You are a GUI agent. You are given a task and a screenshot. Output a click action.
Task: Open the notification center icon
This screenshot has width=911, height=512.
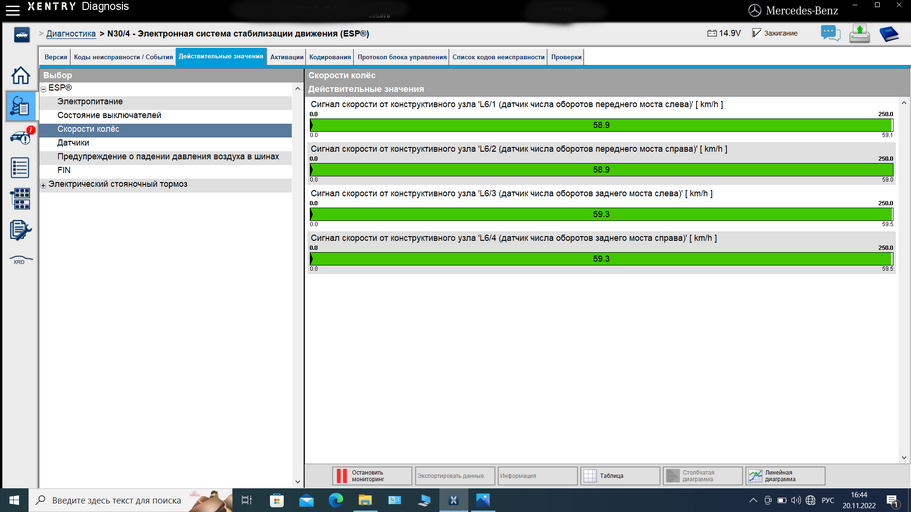pos(892,500)
